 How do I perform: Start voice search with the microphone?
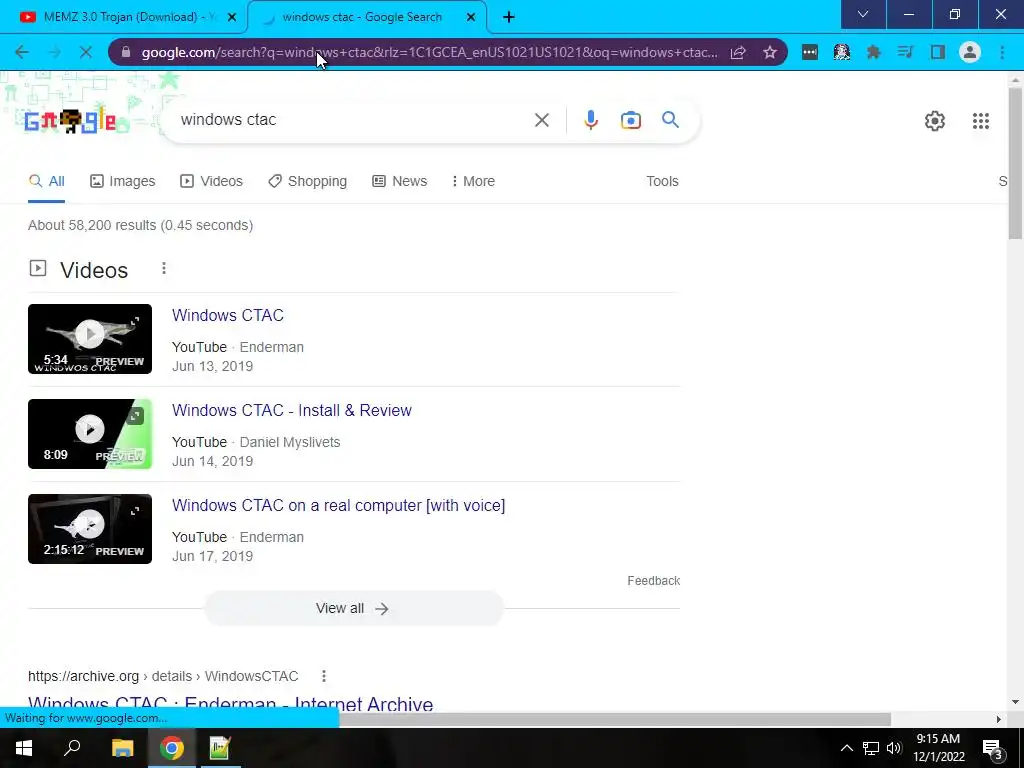tap(591, 120)
